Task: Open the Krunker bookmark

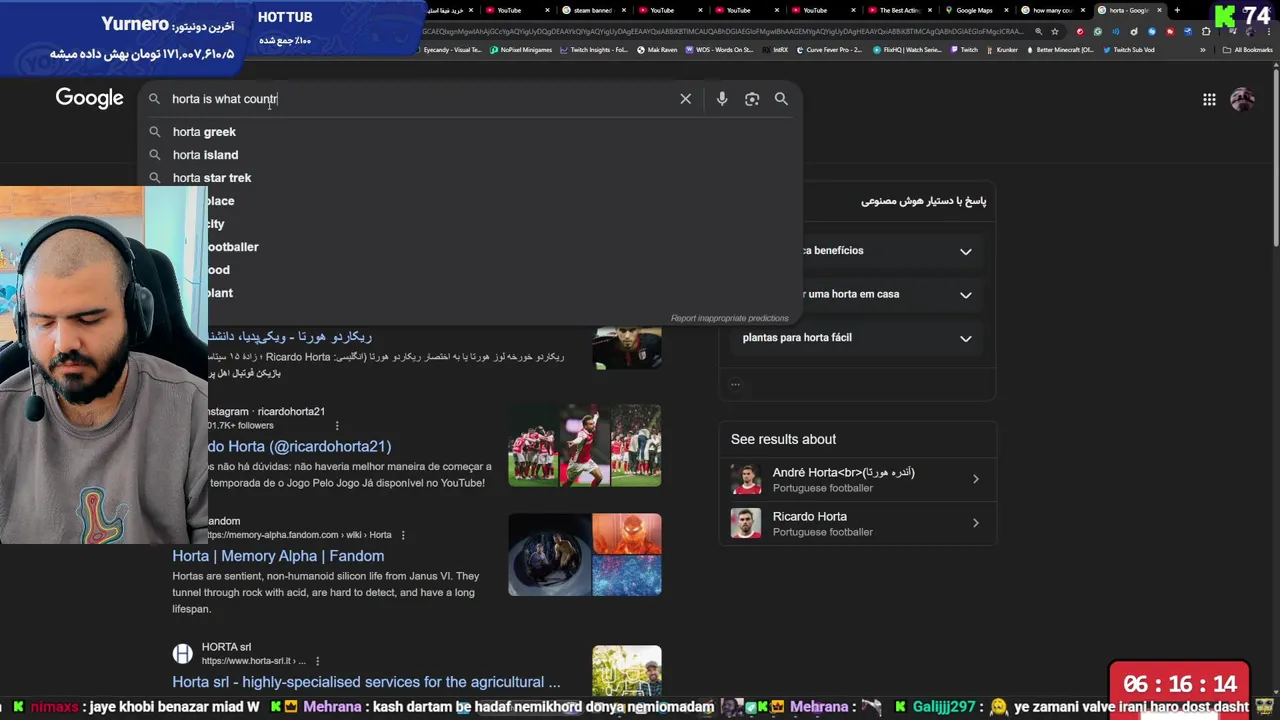Action: coord(1001,50)
